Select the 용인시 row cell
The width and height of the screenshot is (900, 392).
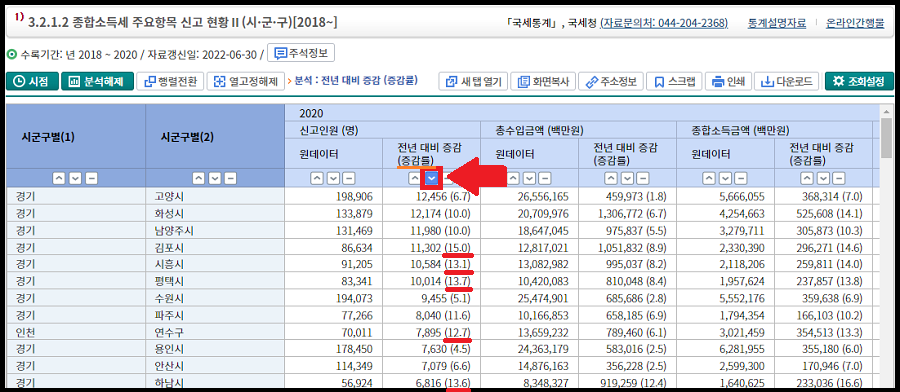215,349
